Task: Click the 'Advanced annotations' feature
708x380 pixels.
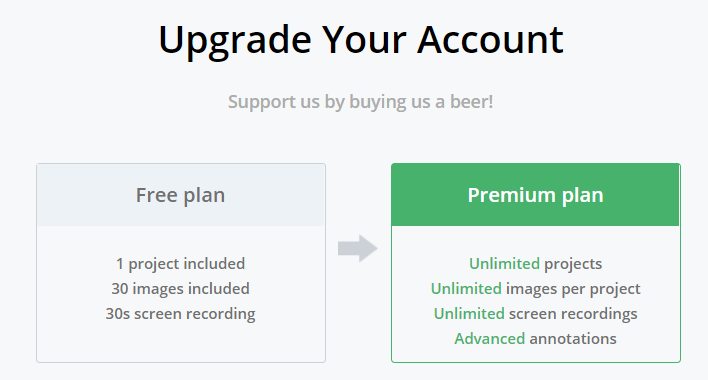Action: click(x=536, y=338)
